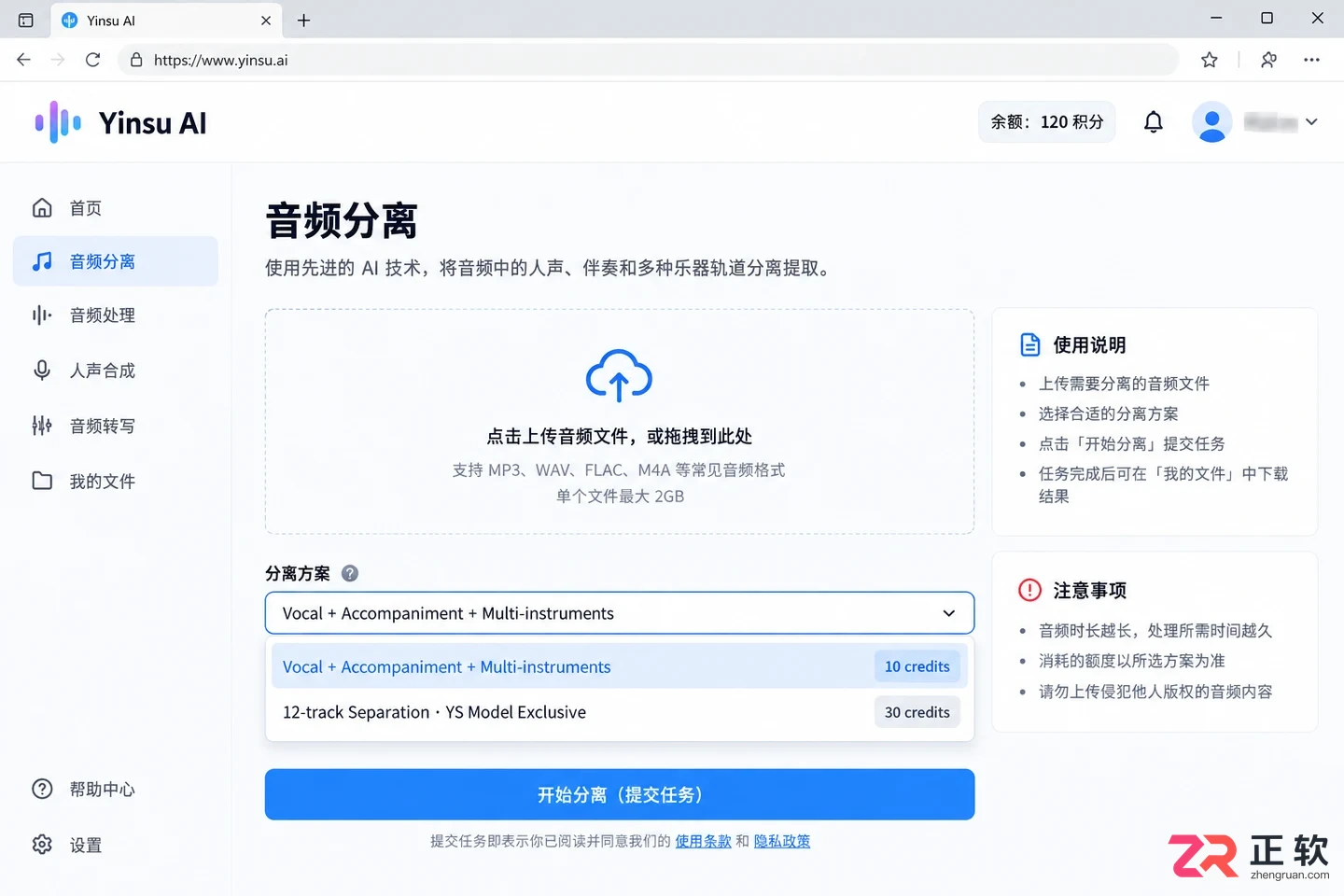Click the 开始分离（提交任务）button
Viewport: 1344px width, 896px height.
[620, 794]
